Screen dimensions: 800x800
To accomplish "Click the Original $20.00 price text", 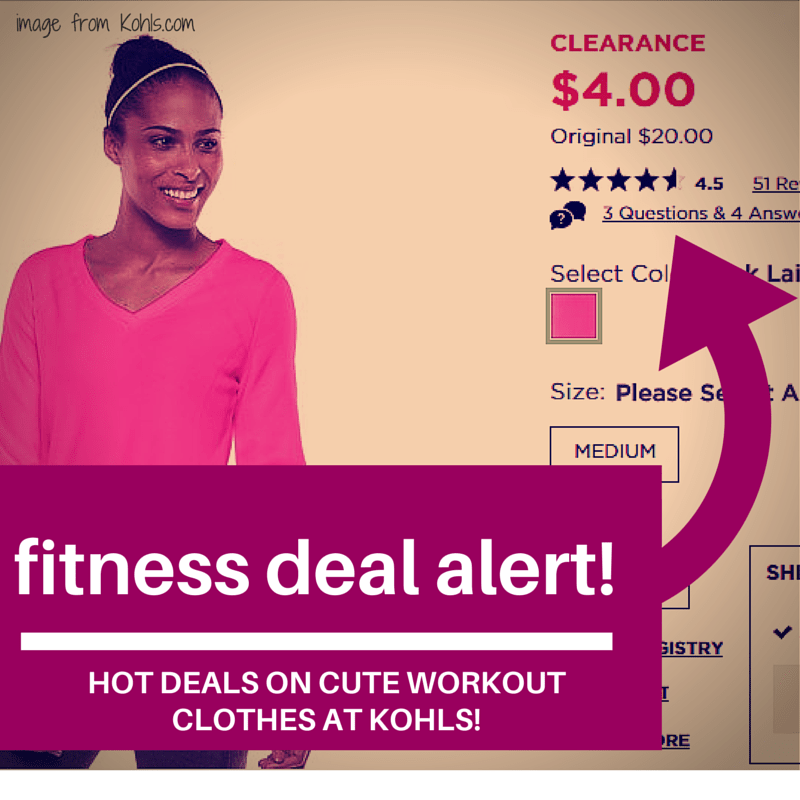I will pos(631,136).
